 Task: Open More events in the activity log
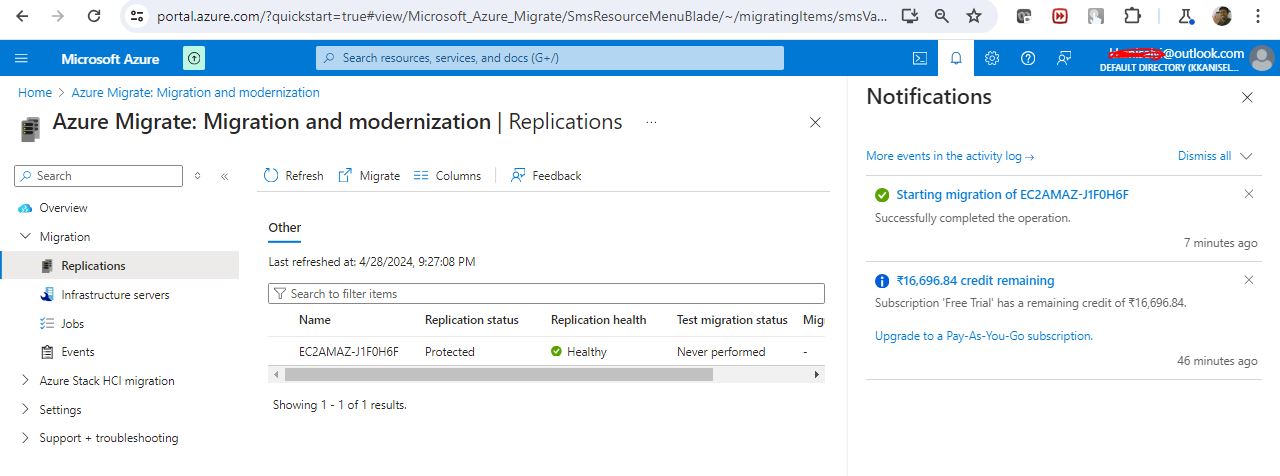(x=949, y=156)
